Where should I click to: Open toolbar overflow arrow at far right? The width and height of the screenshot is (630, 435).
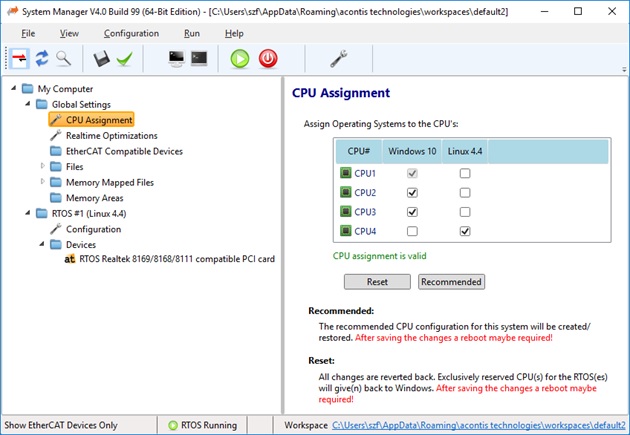pyautogui.click(x=624, y=69)
